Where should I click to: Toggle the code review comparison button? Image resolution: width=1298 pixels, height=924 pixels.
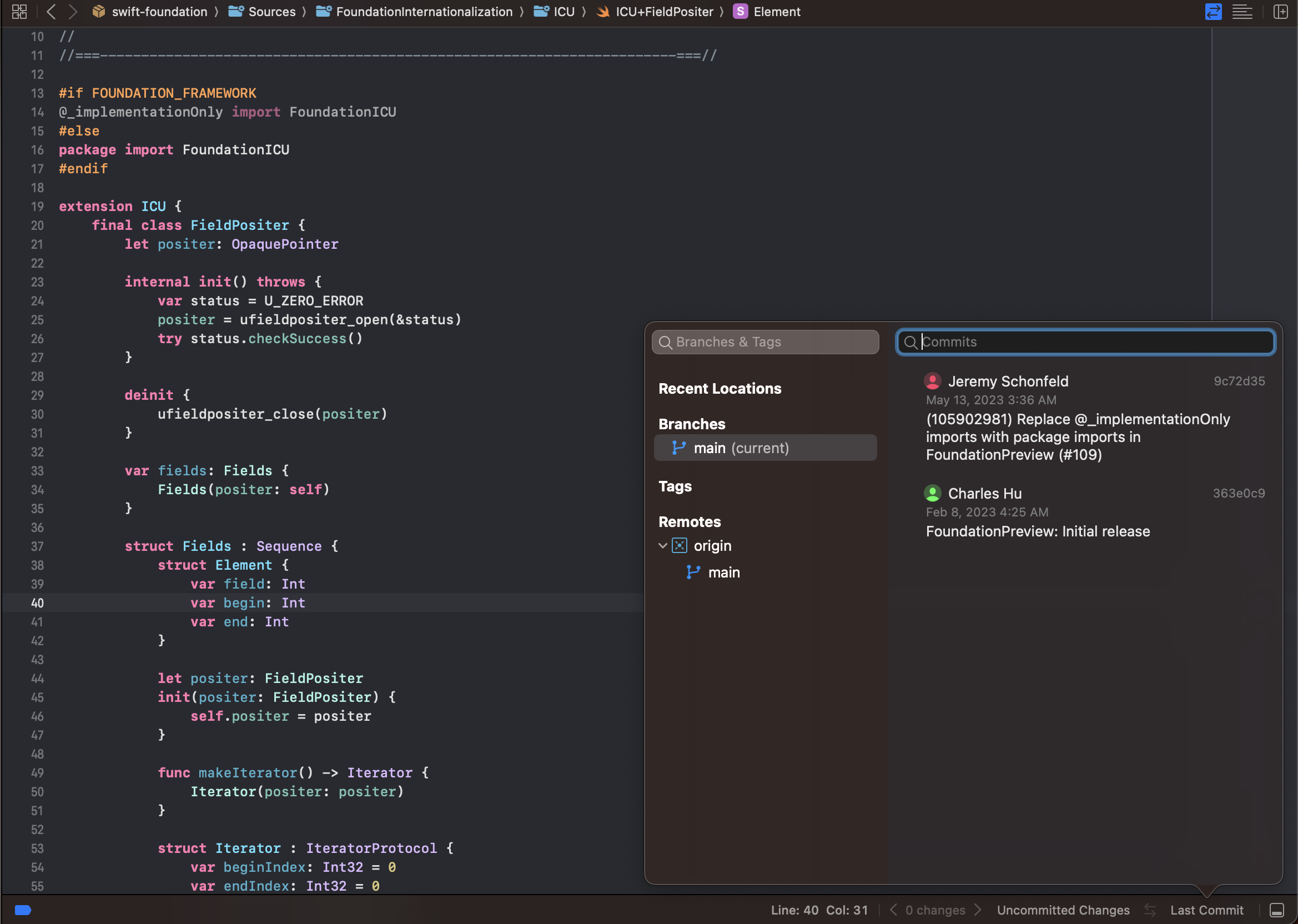1213,11
